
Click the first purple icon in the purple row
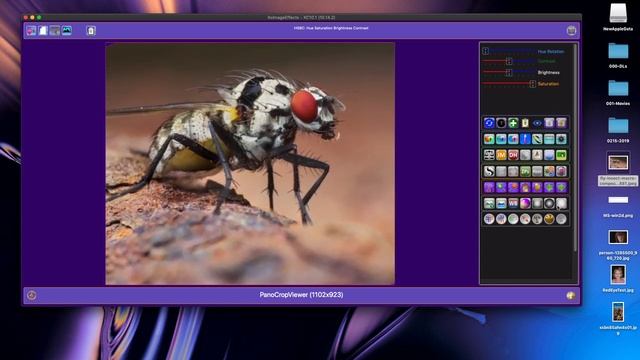click(x=489, y=187)
